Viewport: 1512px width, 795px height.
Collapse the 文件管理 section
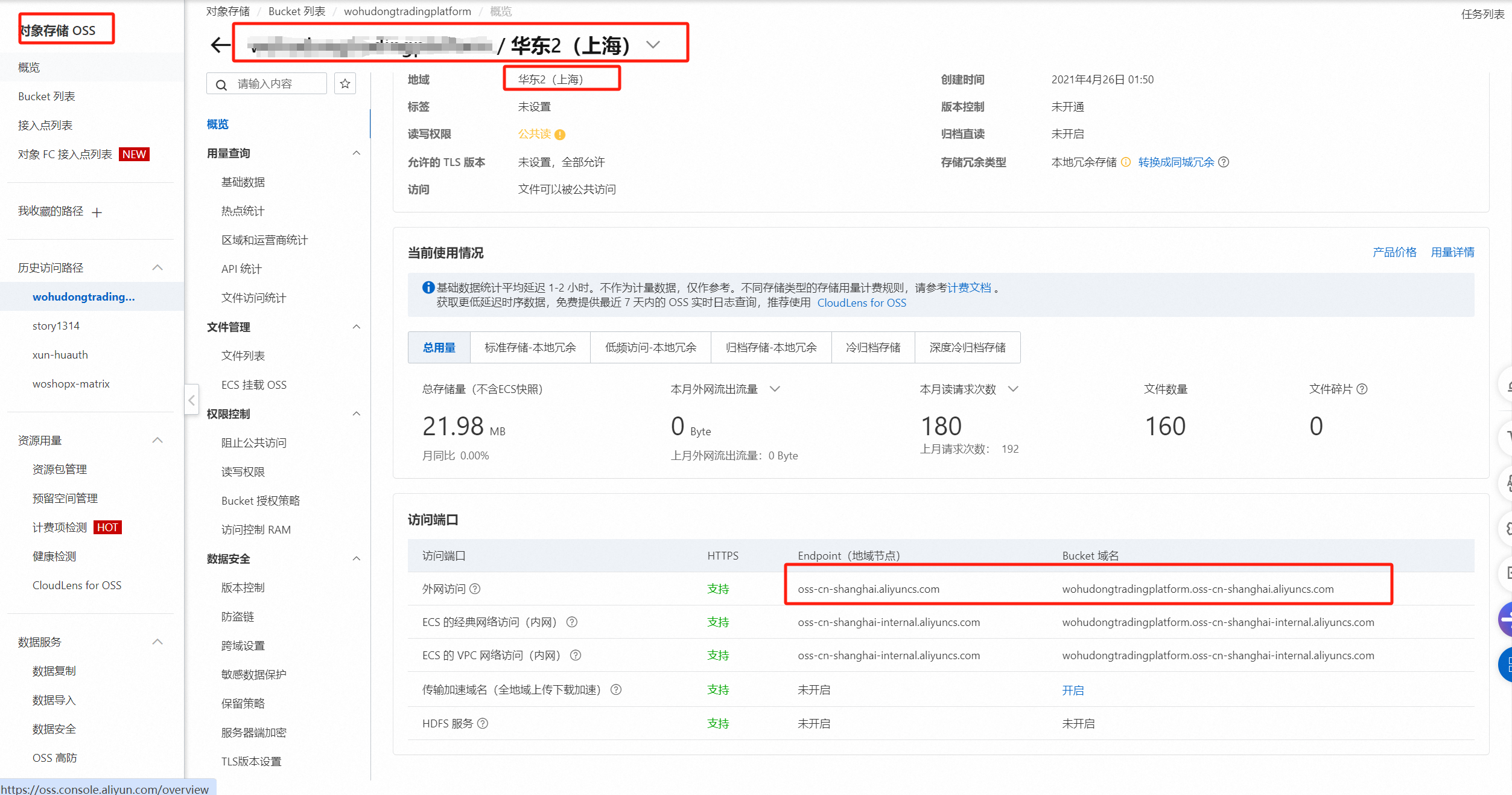pyautogui.click(x=357, y=327)
